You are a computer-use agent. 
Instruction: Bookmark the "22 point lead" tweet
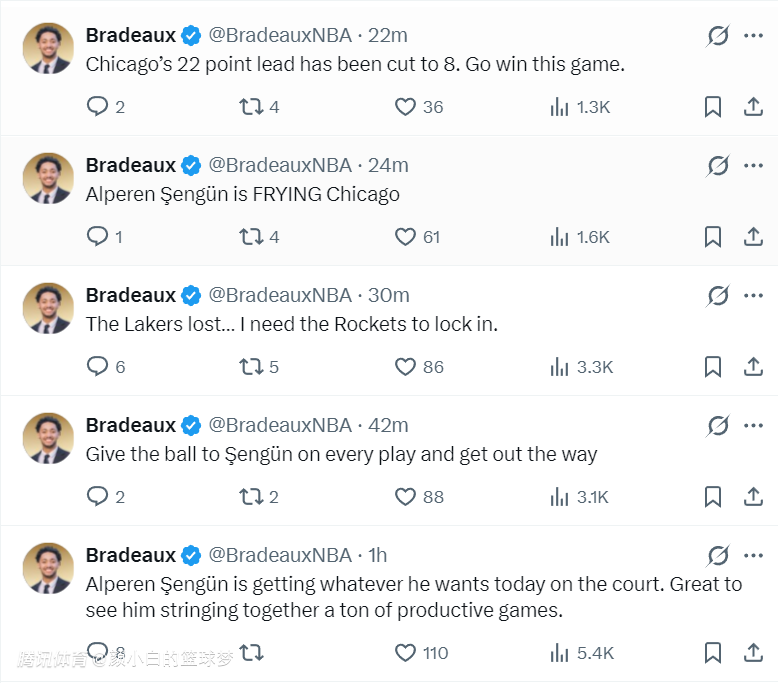713,107
